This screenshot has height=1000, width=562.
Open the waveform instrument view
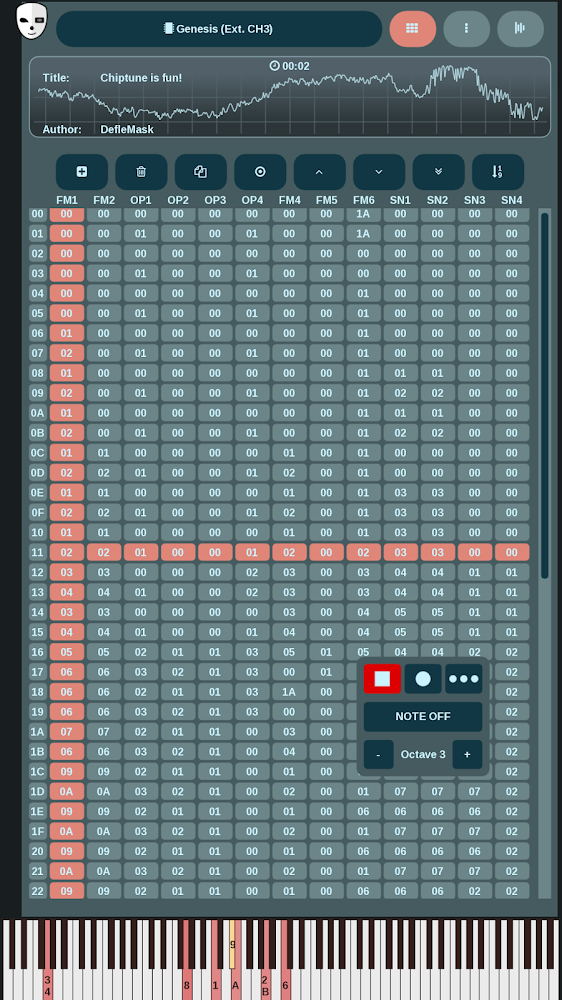tap(521, 28)
